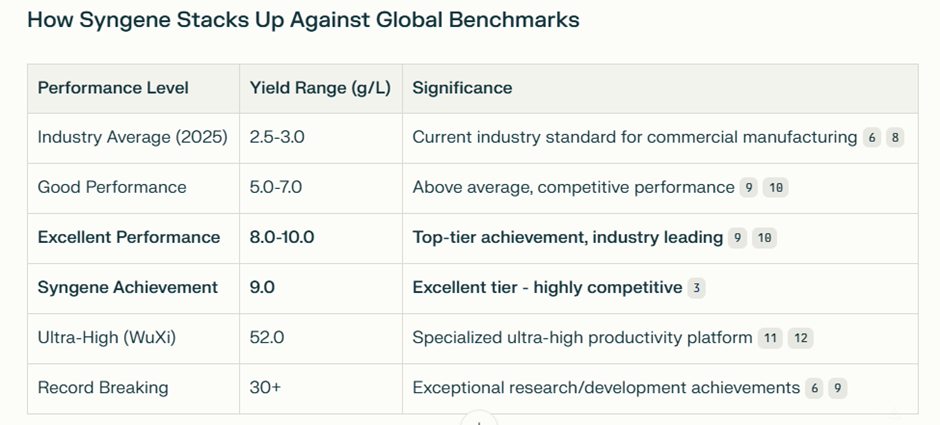Click citation 9 in Record Breaking row

tap(838, 388)
